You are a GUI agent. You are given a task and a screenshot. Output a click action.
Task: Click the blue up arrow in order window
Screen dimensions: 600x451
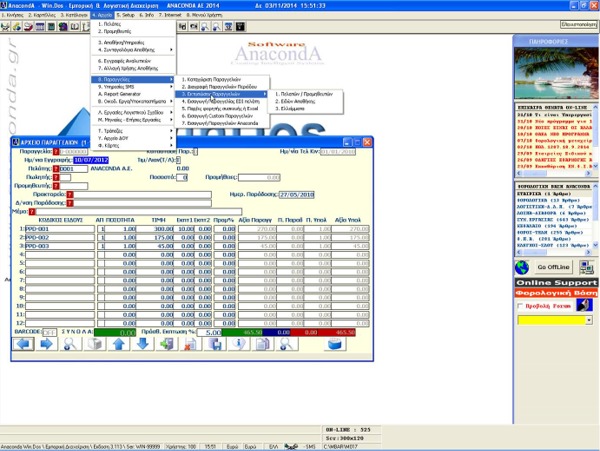pyautogui.click(x=119, y=344)
